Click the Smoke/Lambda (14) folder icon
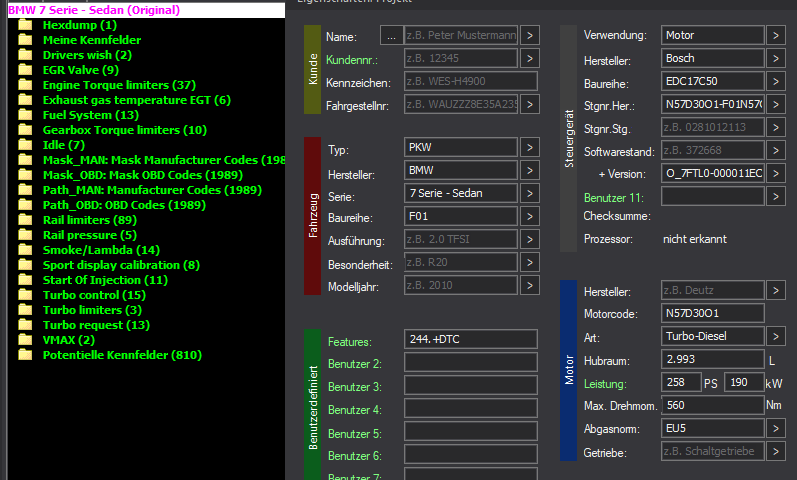Image resolution: width=797 pixels, height=480 pixels. [x=25, y=250]
